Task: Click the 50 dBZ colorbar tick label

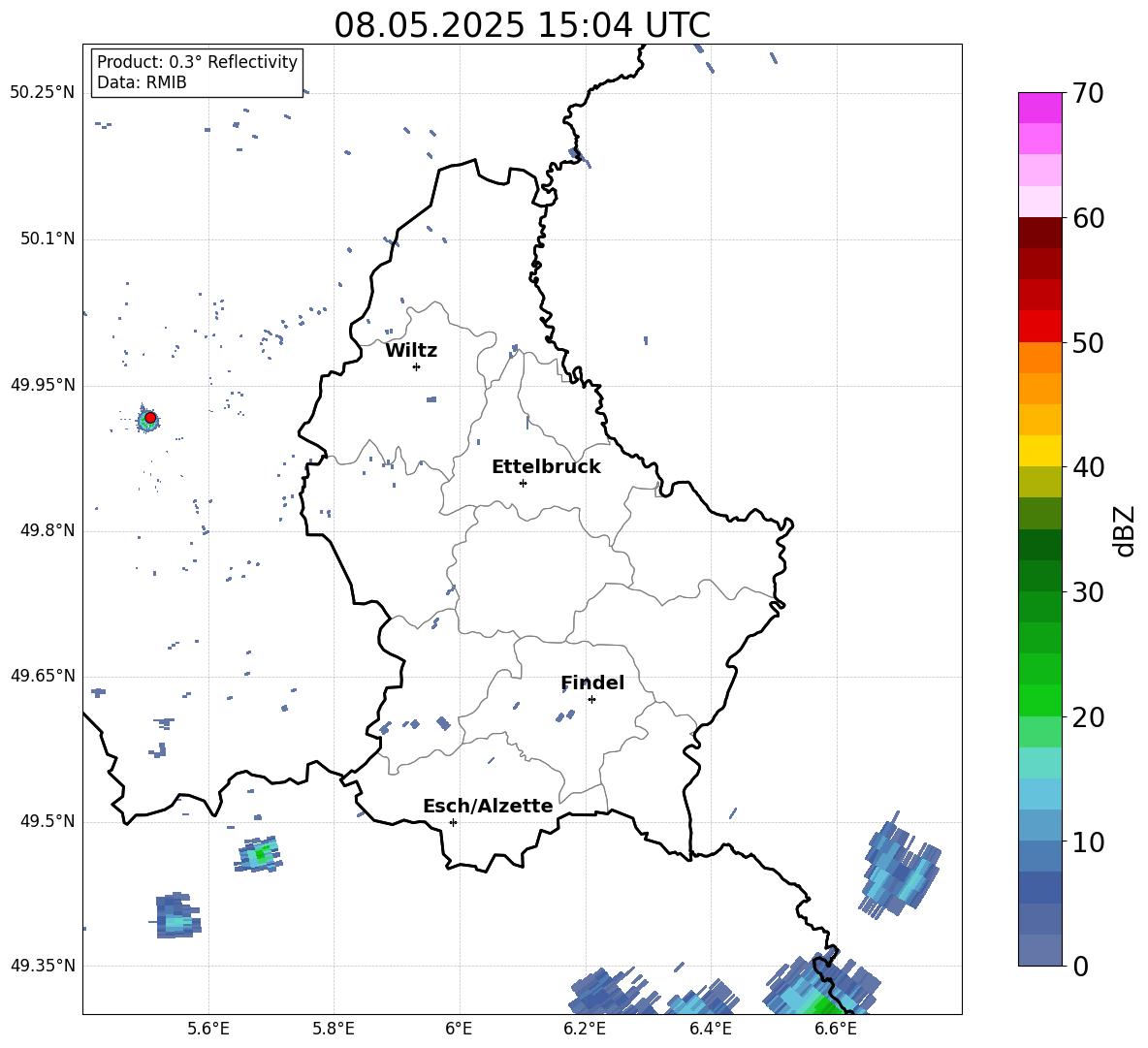Action: point(1088,342)
